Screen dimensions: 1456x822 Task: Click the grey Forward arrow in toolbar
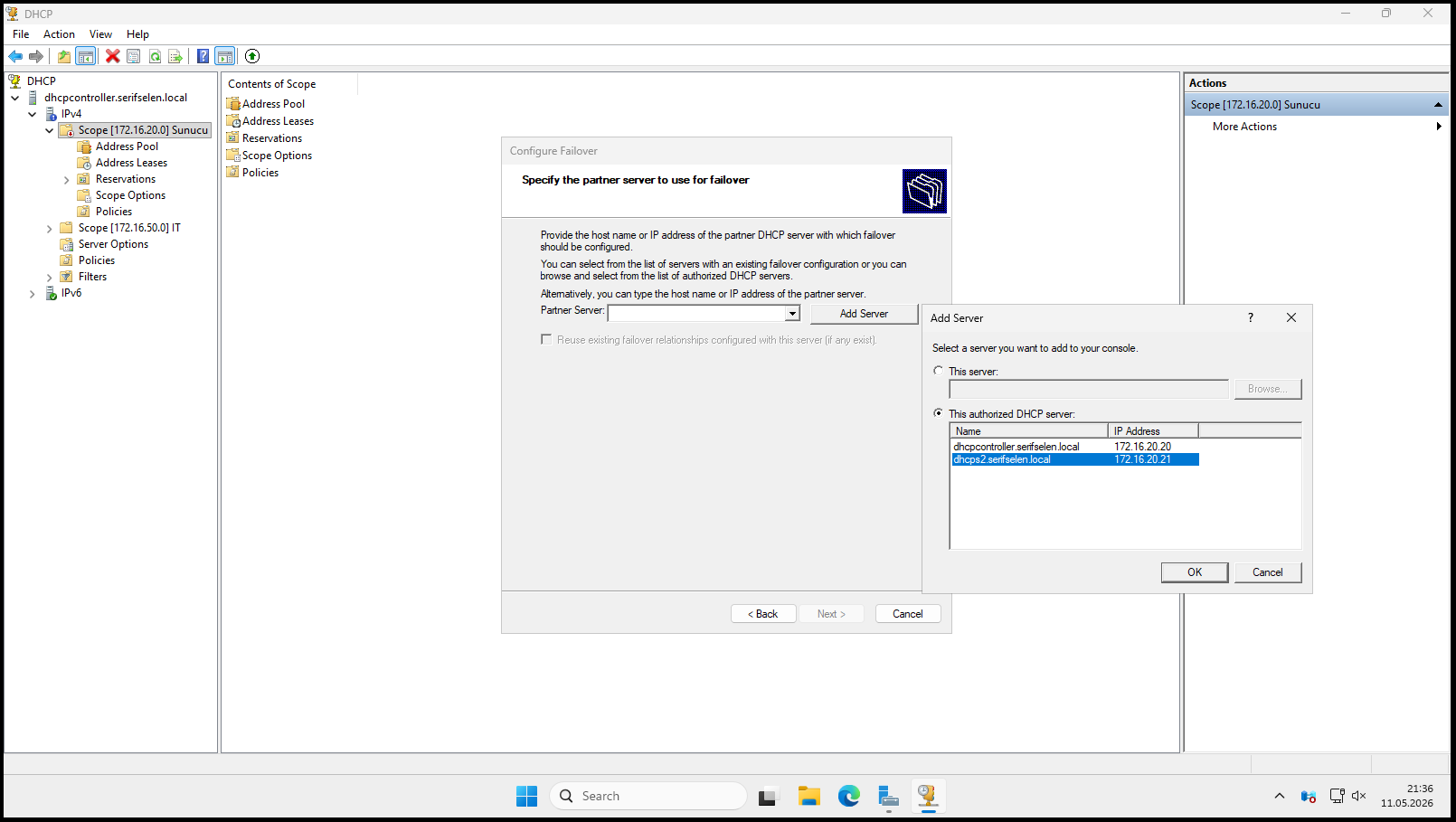tap(36, 56)
